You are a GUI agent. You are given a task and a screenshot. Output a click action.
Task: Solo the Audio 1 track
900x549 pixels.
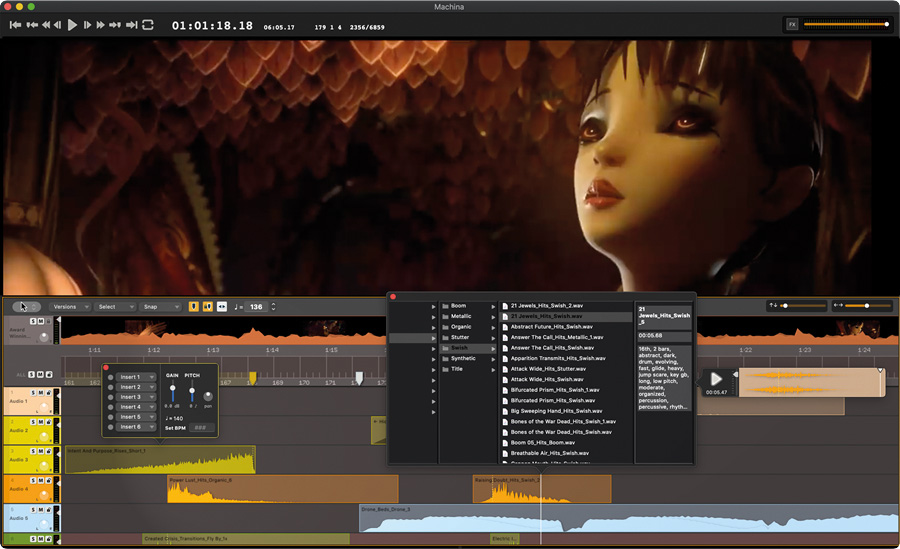tap(33, 393)
